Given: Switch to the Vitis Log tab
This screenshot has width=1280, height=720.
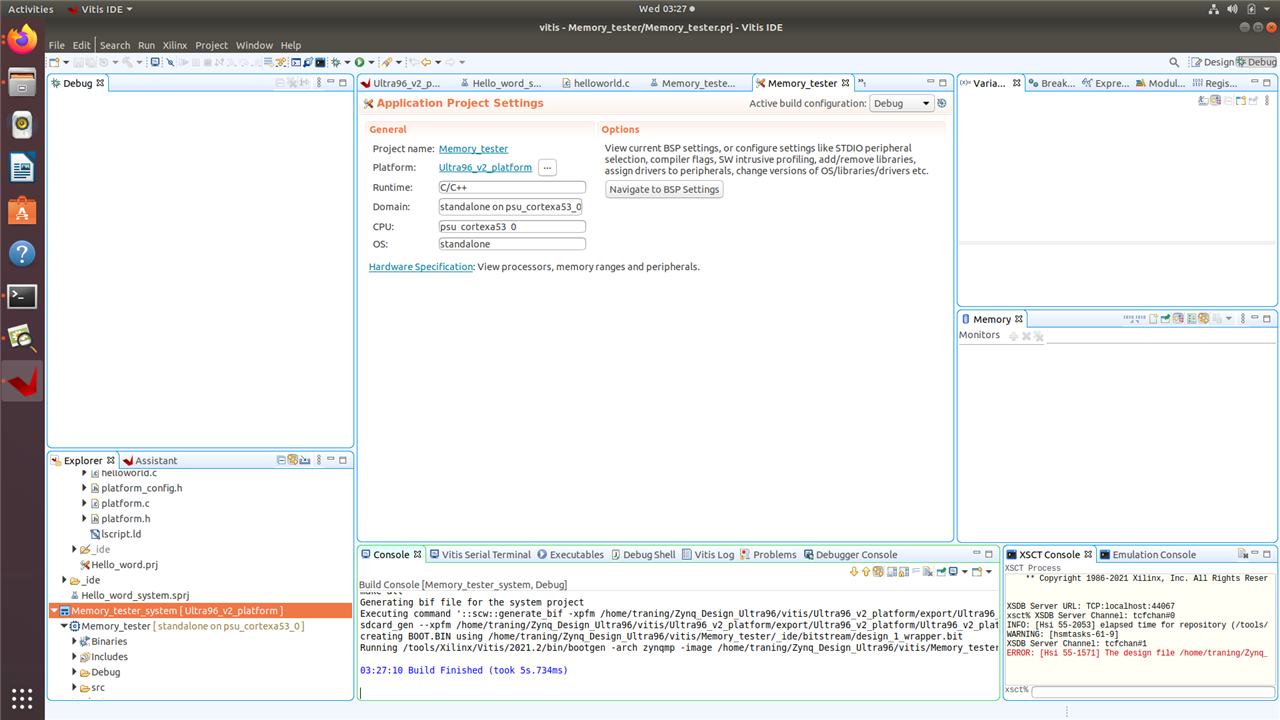Looking at the screenshot, I should tap(707, 554).
